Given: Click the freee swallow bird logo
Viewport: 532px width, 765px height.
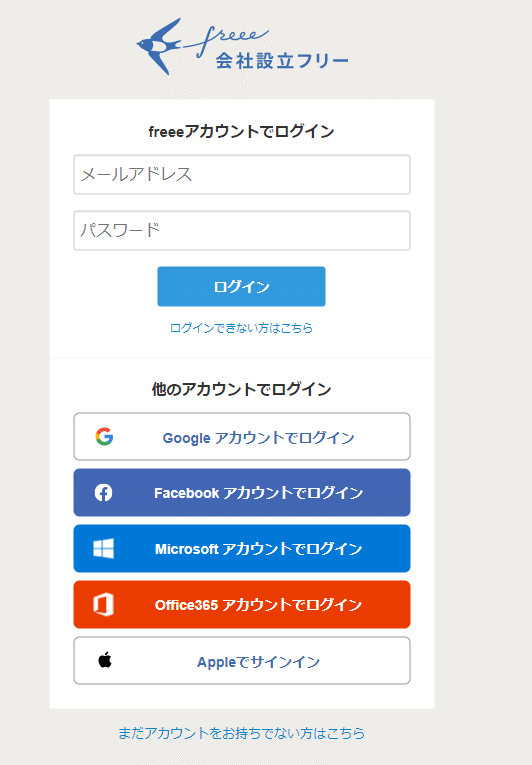Looking at the screenshot, I should coord(158,46).
